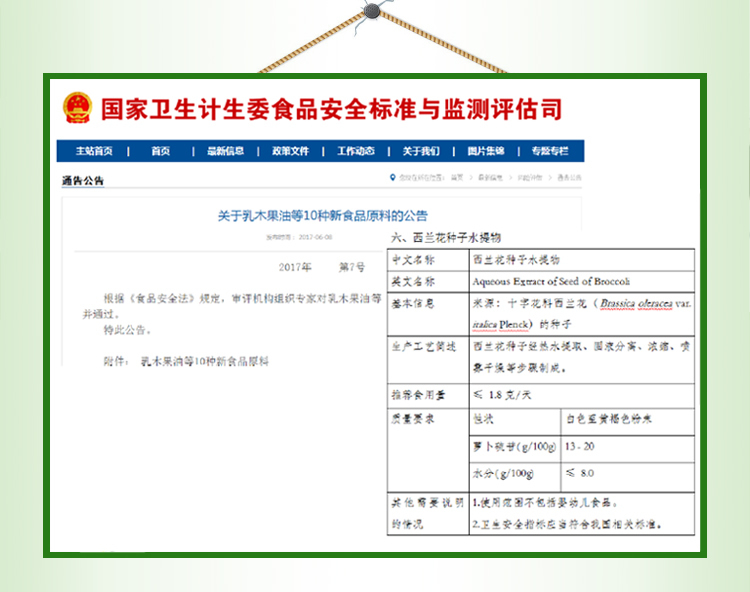Click the text 第7号
Screen dimensions: 750x592
(352, 267)
